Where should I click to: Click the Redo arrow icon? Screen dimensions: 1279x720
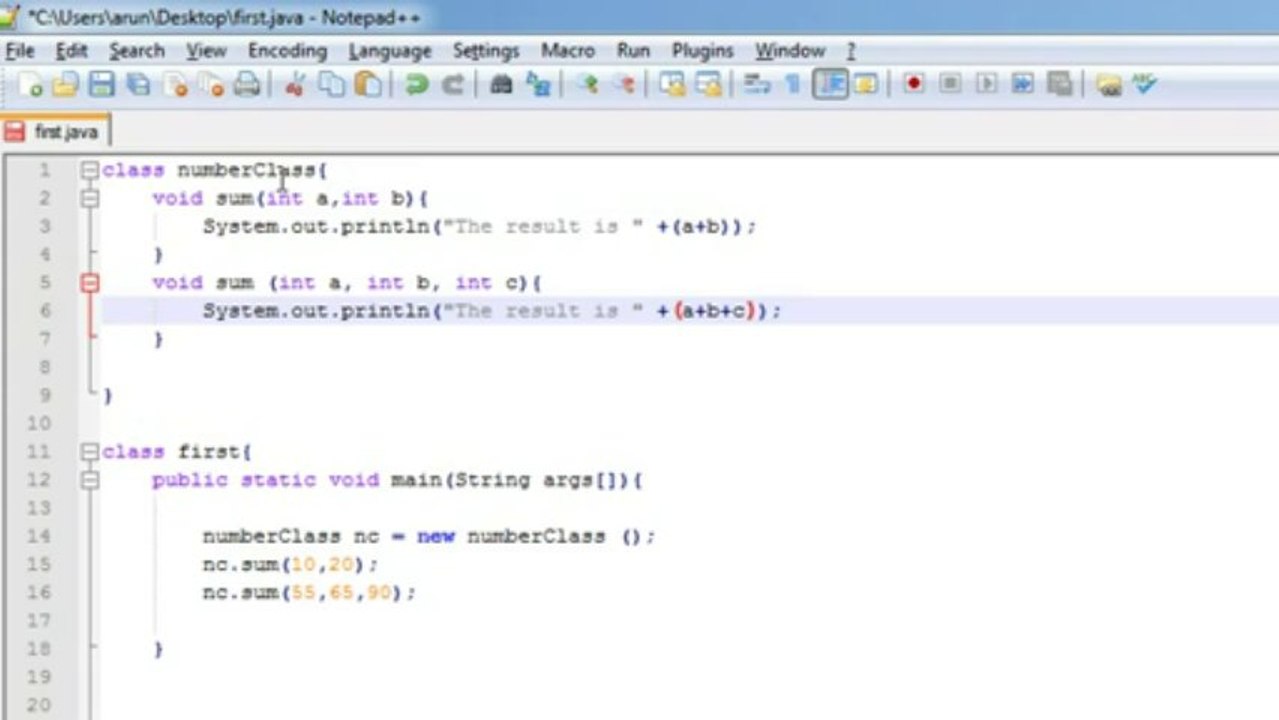click(452, 85)
